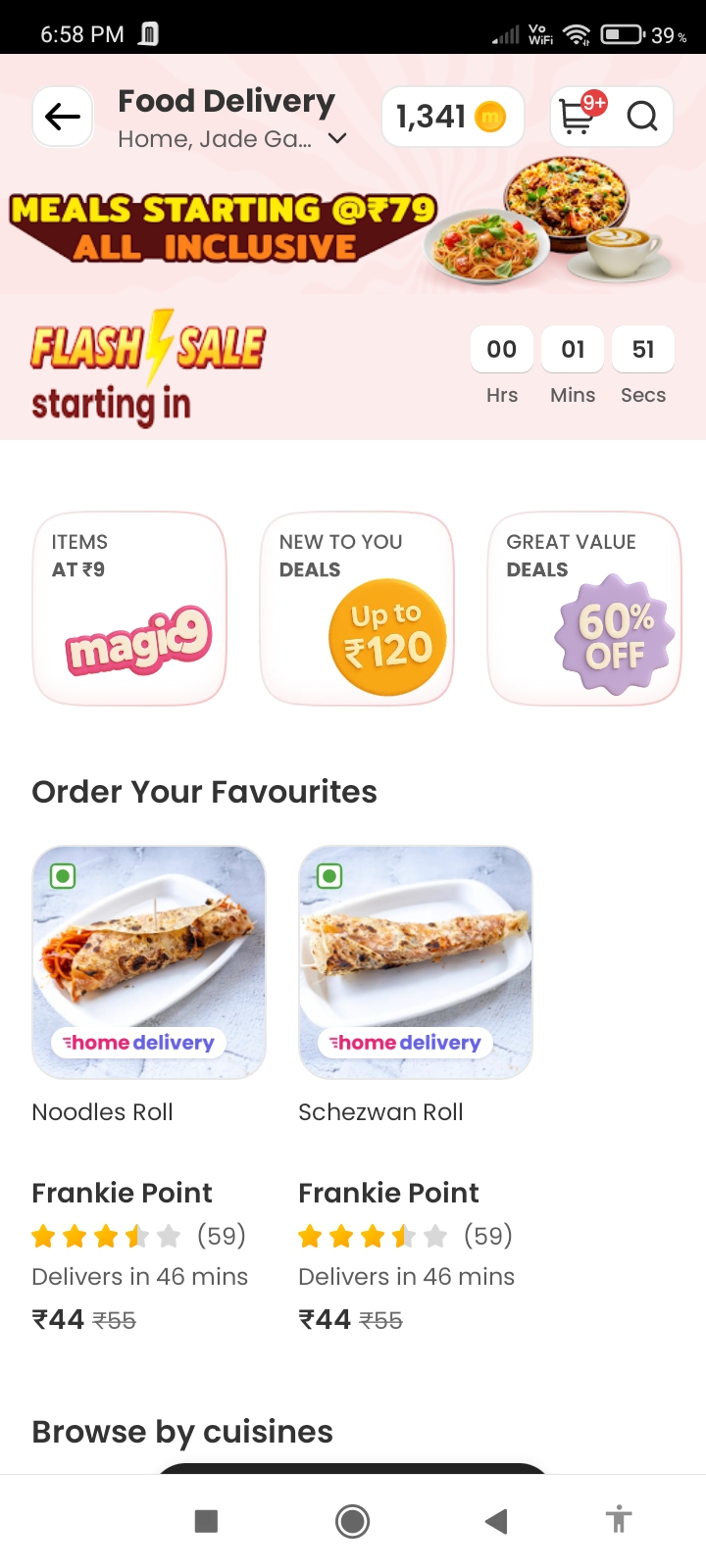The image size is (706, 1568).
Task: Tap the gold coin balance icon
Action: coord(490,118)
